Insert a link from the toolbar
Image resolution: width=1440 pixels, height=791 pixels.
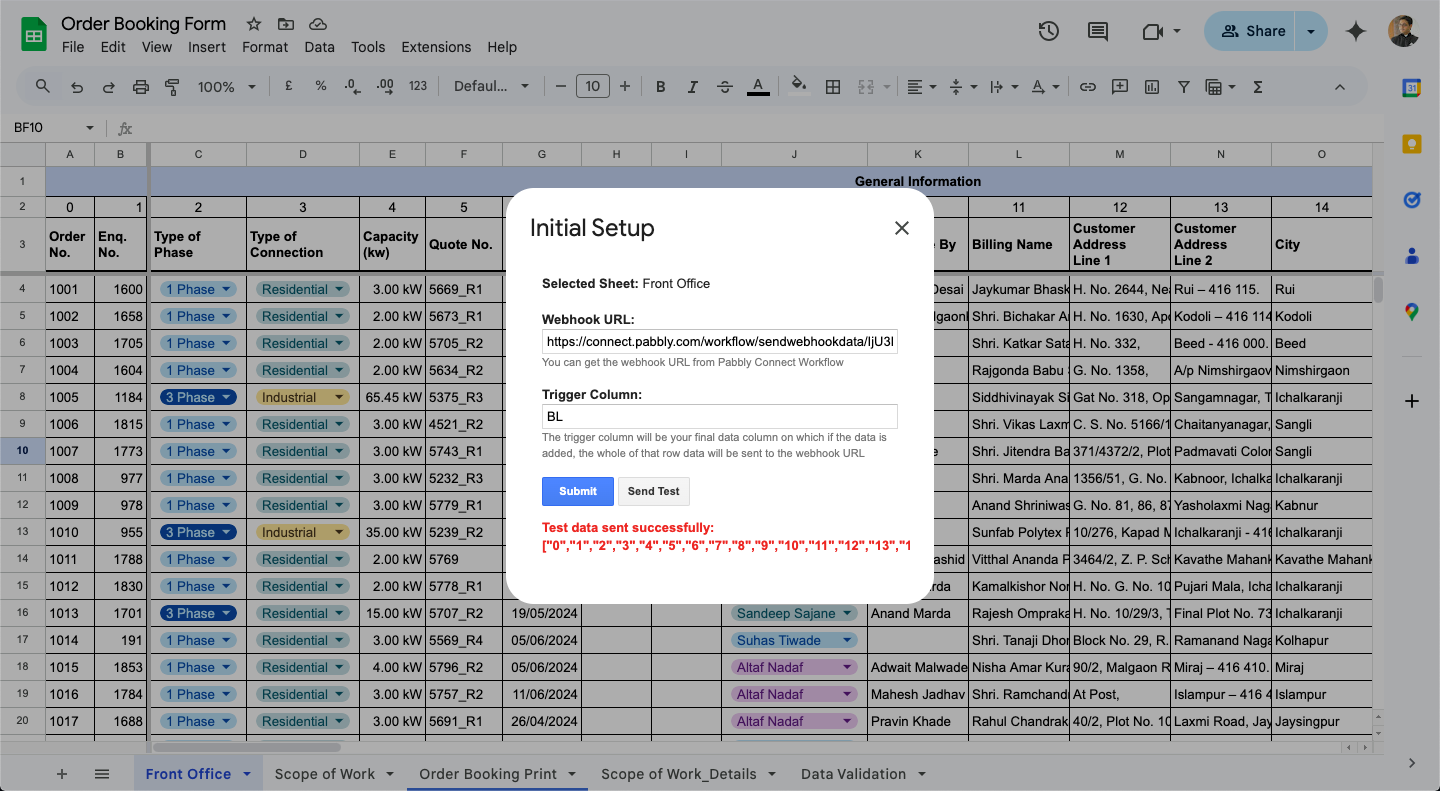(x=1088, y=87)
